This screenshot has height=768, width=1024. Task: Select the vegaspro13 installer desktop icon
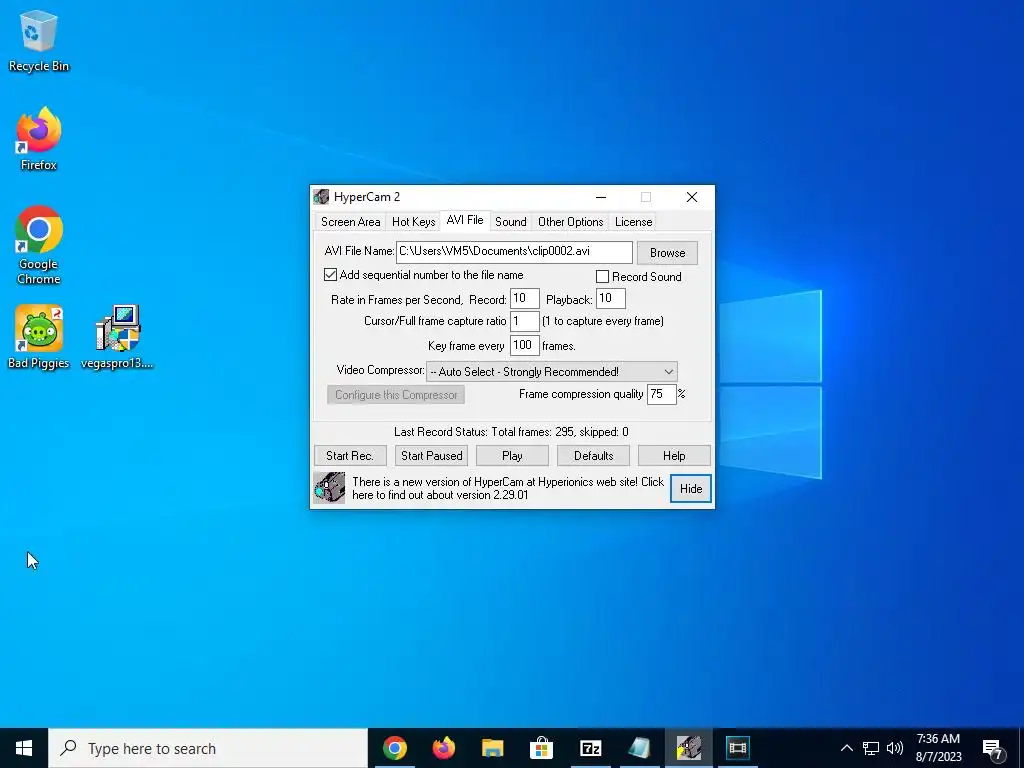click(118, 337)
